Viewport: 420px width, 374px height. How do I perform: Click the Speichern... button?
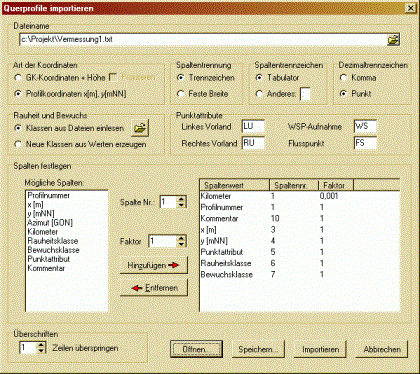258,349
